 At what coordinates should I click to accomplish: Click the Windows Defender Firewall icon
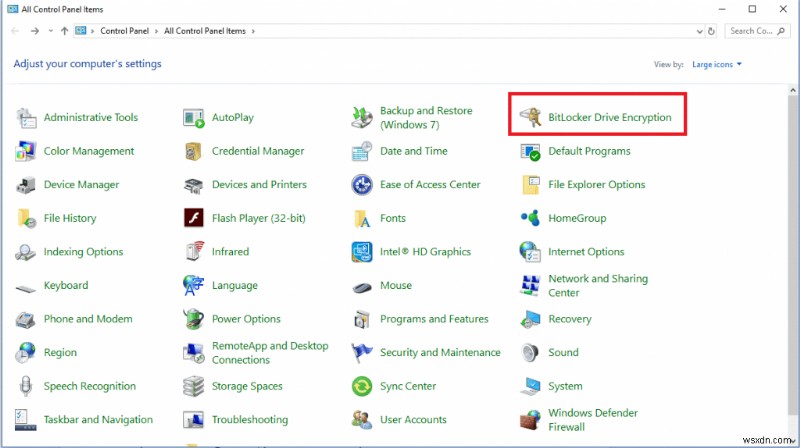pyautogui.click(x=530, y=420)
